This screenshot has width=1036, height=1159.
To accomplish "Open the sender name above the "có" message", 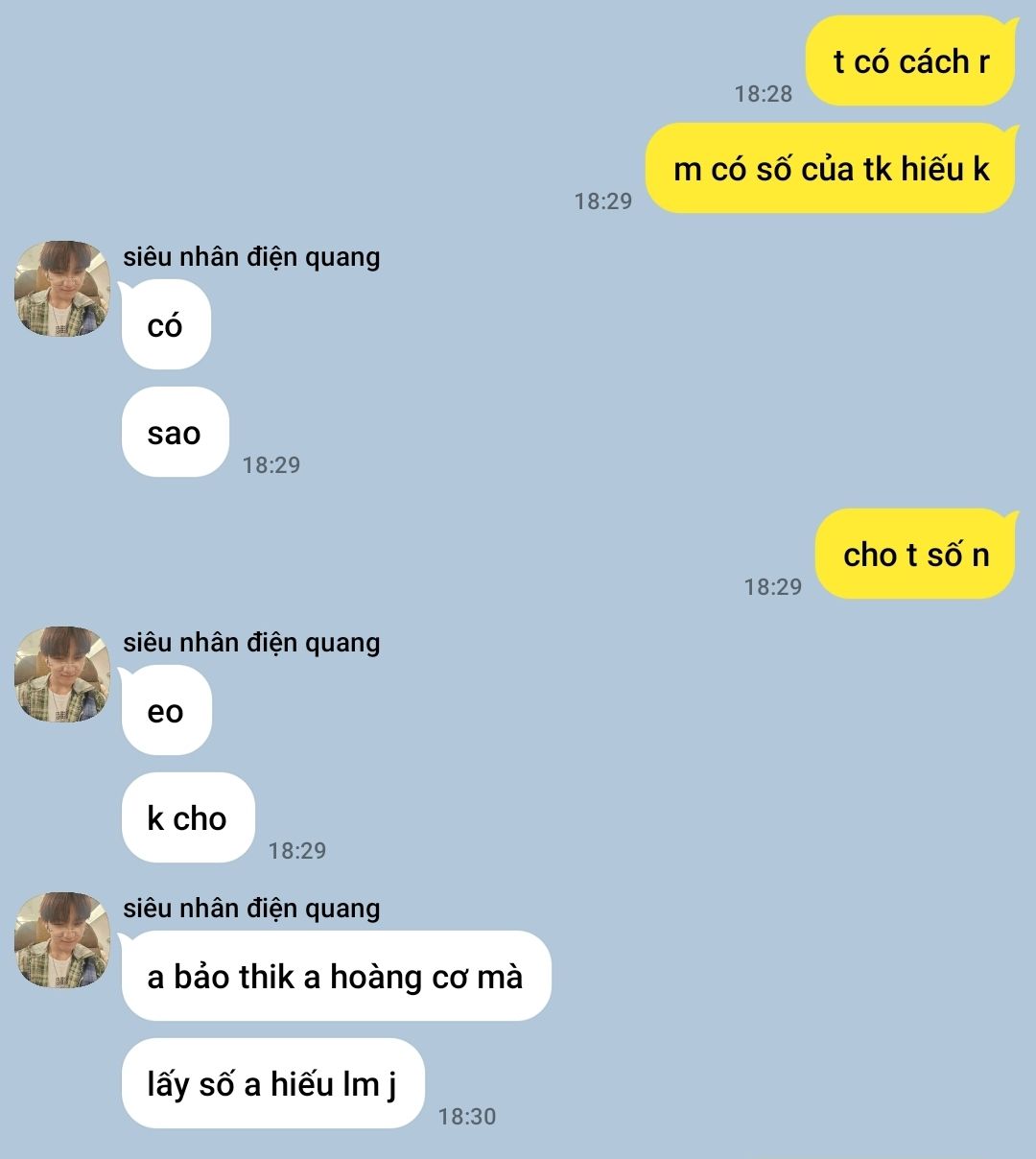I will [x=251, y=257].
